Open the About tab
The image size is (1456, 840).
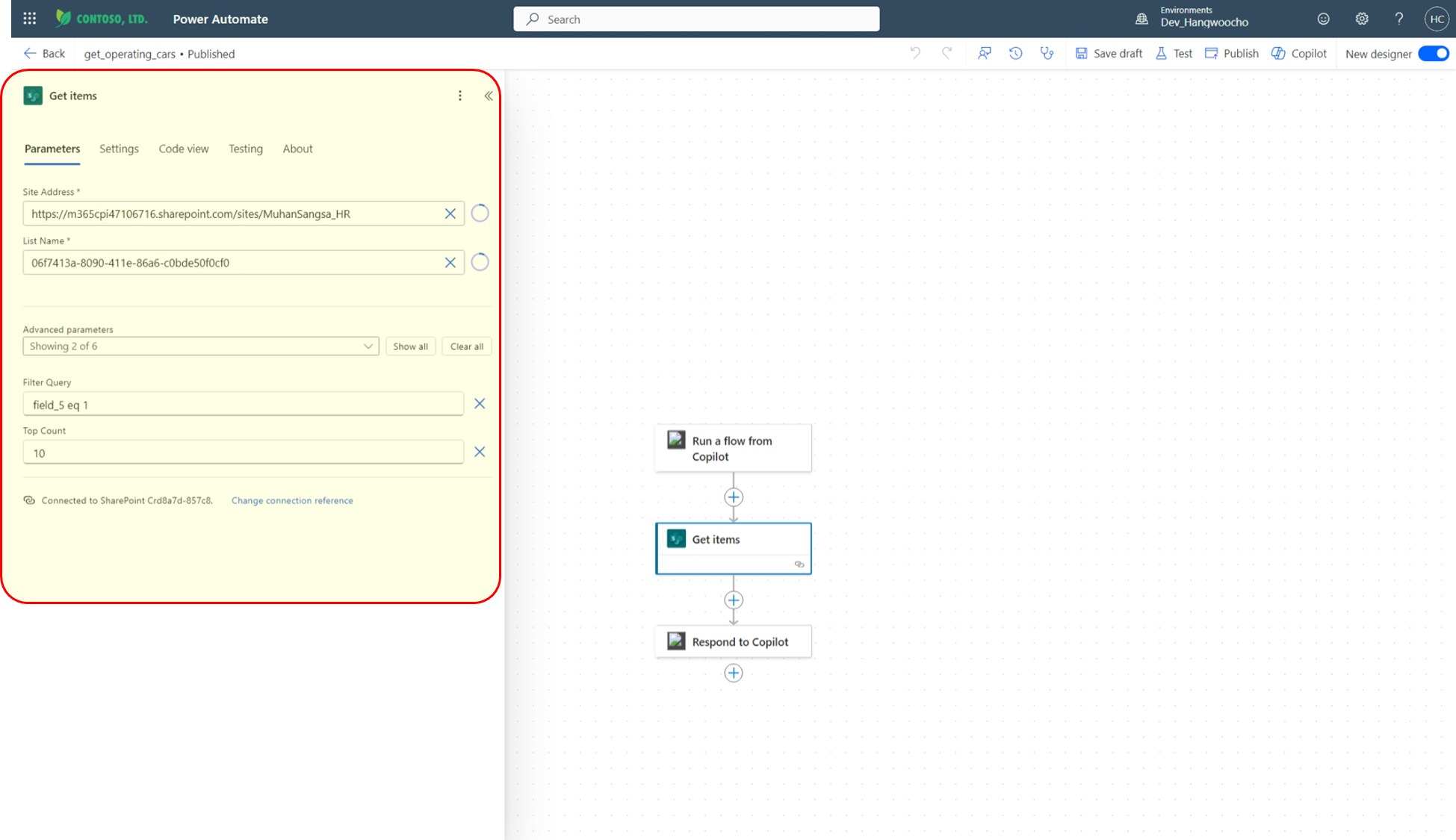297,149
